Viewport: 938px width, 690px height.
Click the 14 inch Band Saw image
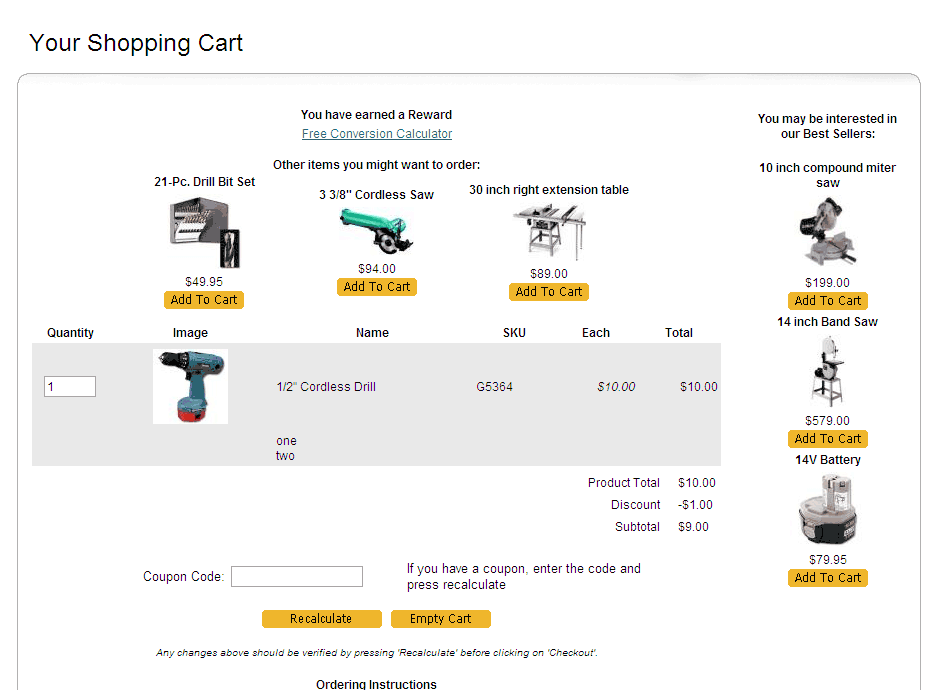pyautogui.click(x=827, y=371)
